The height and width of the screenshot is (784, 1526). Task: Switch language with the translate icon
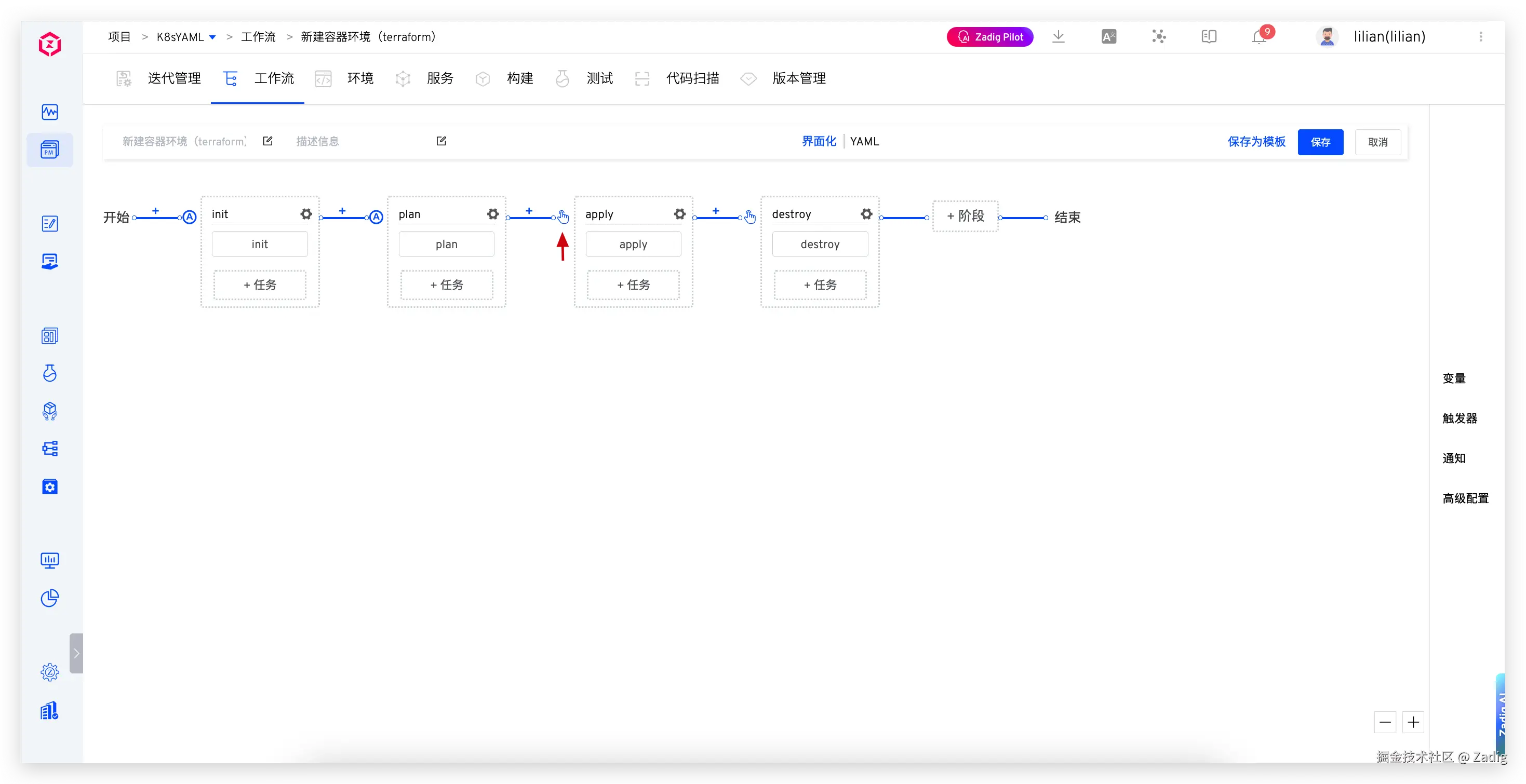click(1108, 37)
